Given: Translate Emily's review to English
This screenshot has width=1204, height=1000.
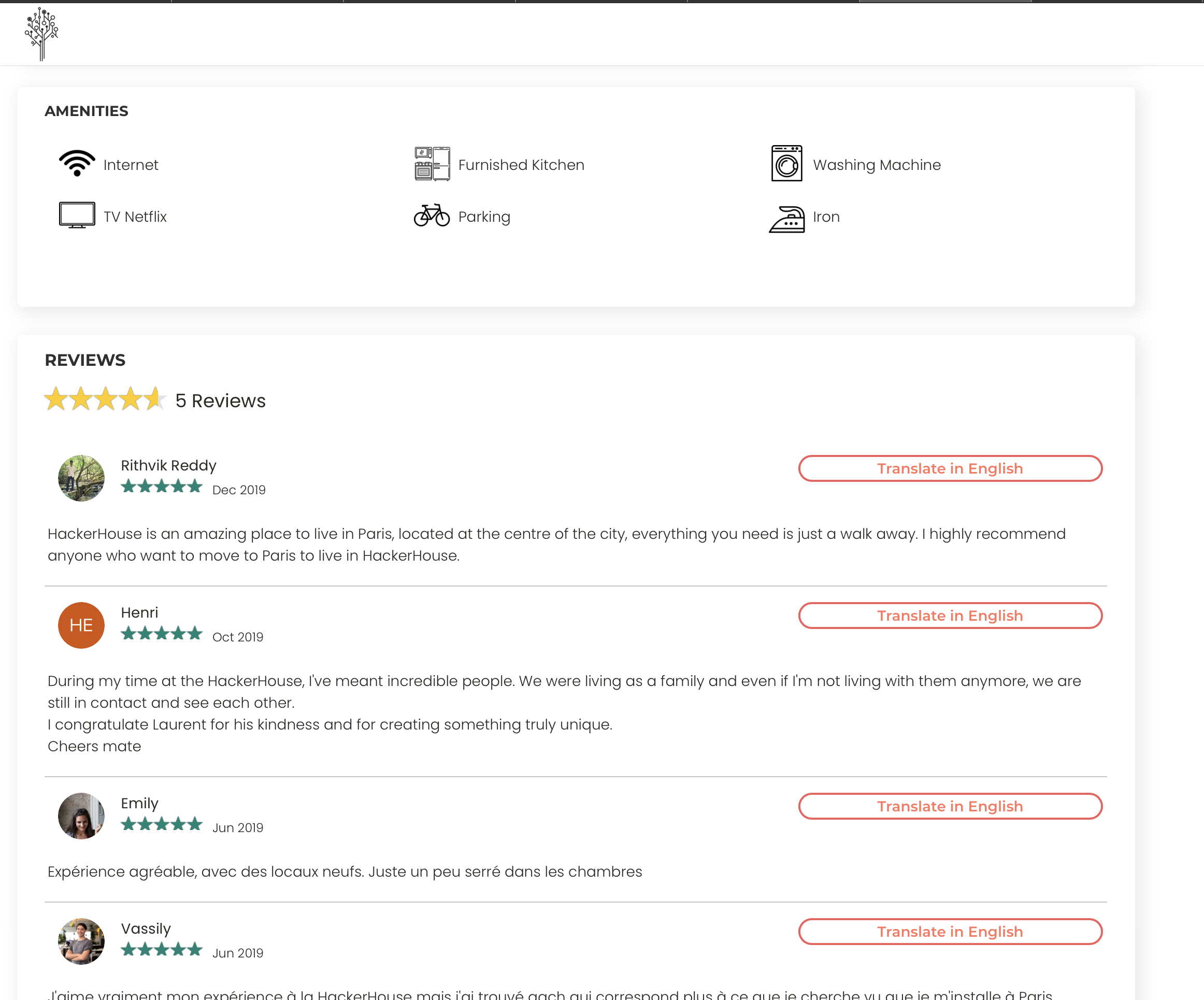Looking at the screenshot, I should click(x=950, y=806).
